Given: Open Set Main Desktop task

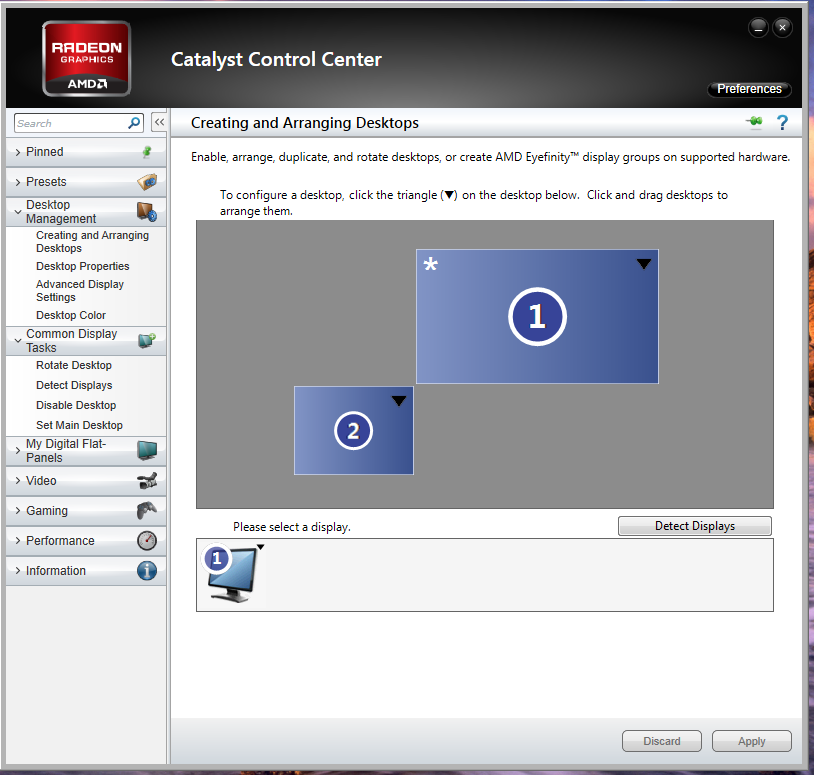Looking at the screenshot, I should coord(79,425).
